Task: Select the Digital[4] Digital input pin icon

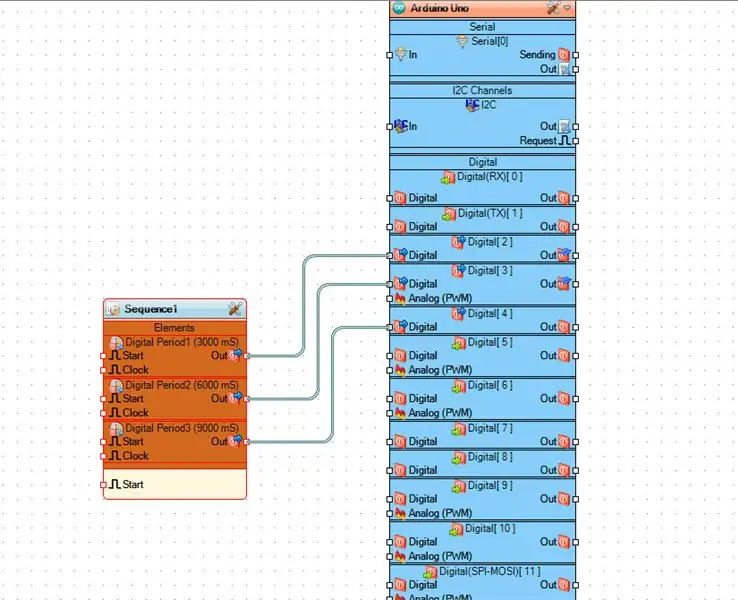Action: pyautogui.click(x=401, y=326)
